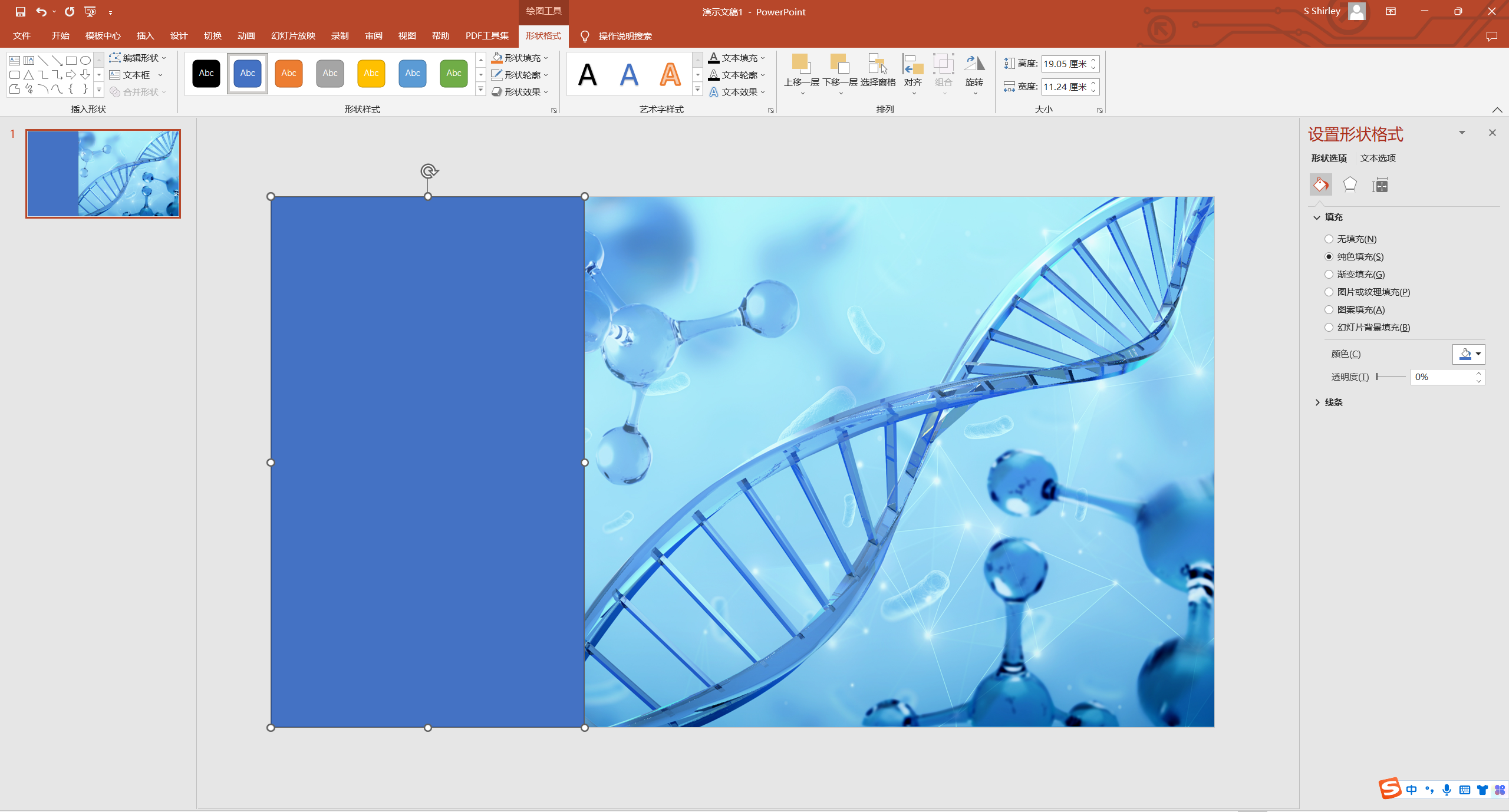Select No fill (无填充) radio button
Screen dimensions: 1509x812
tap(1329, 239)
